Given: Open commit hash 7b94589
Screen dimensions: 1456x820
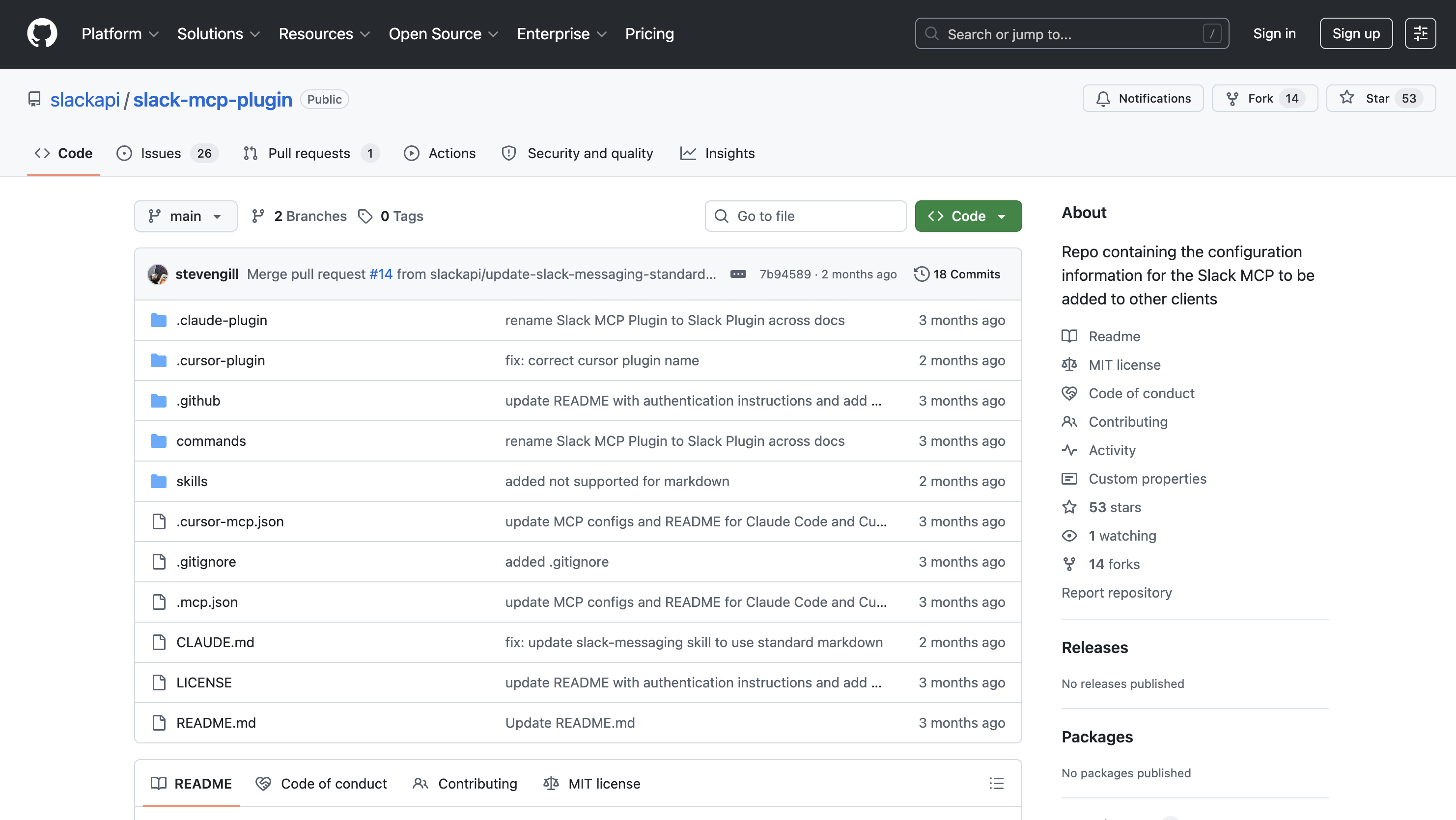Looking at the screenshot, I should [785, 274].
